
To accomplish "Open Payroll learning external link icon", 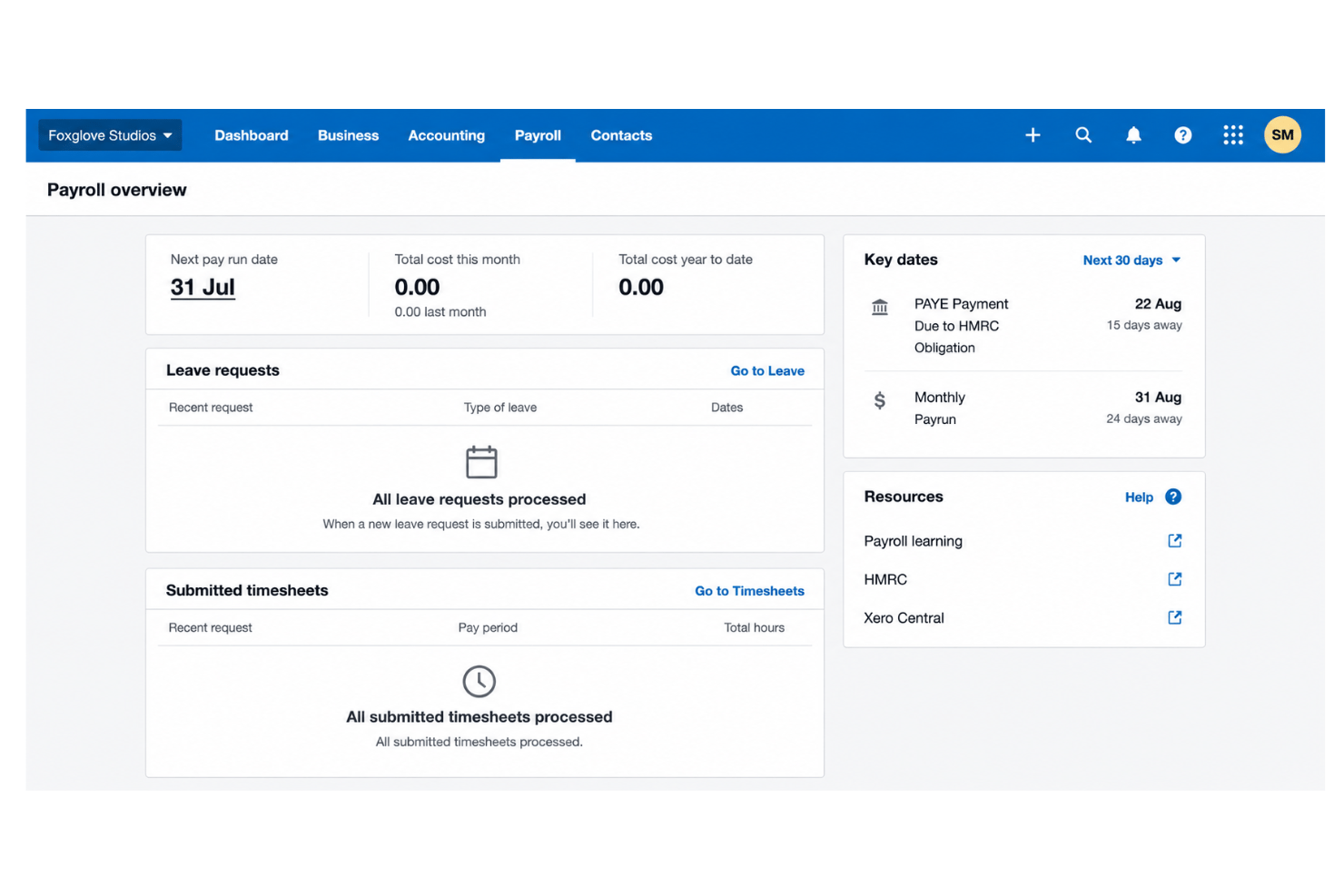I will [1174, 541].
